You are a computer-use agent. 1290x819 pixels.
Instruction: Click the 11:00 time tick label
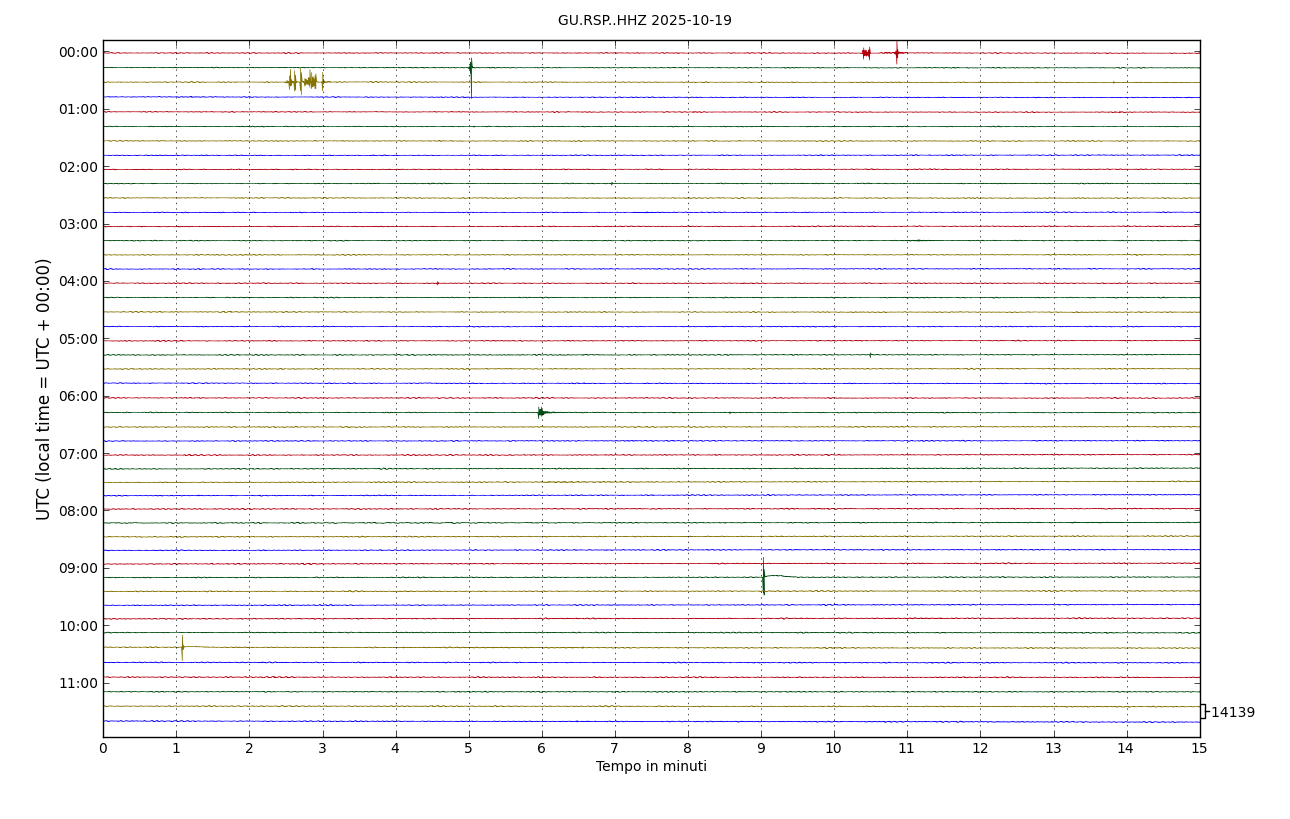point(78,684)
